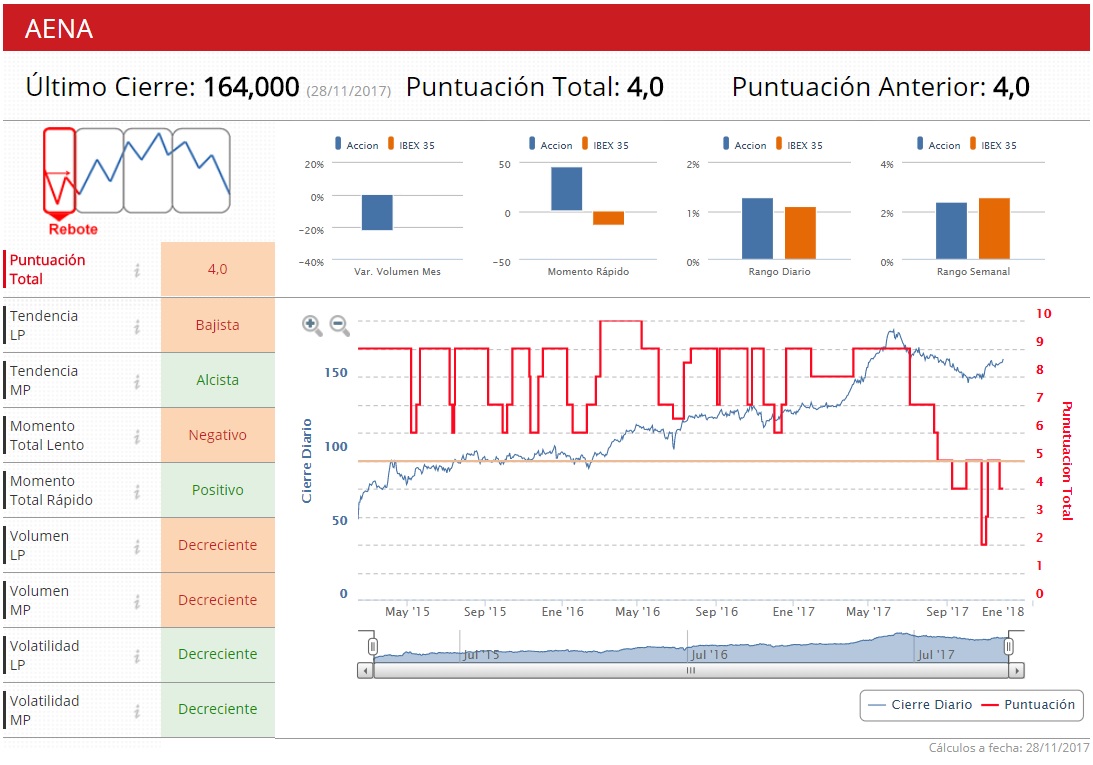Click the left handle of the range navigator
Screen dimensions: 1093x765
(x=372, y=647)
